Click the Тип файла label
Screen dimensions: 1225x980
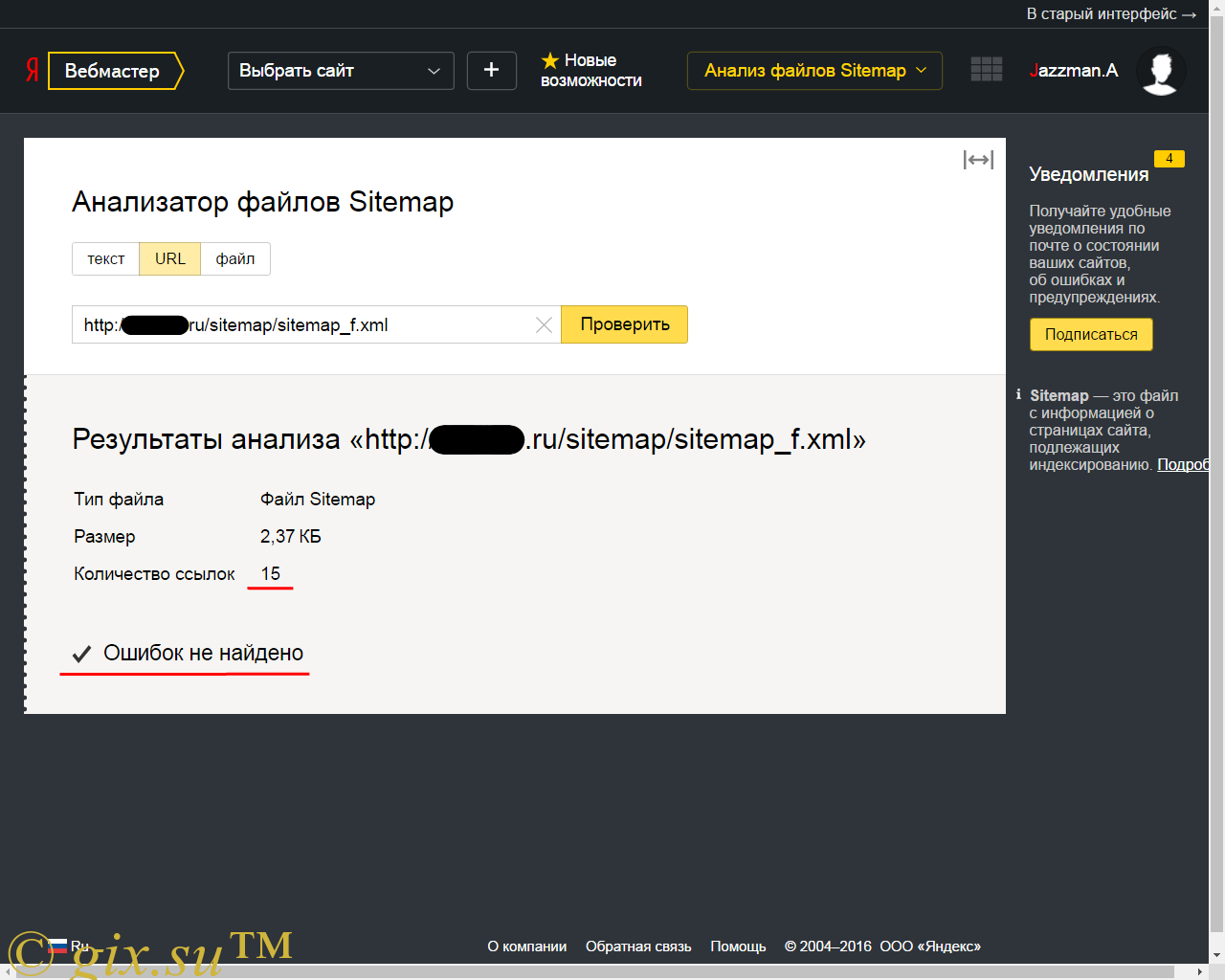(x=119, y=500)
